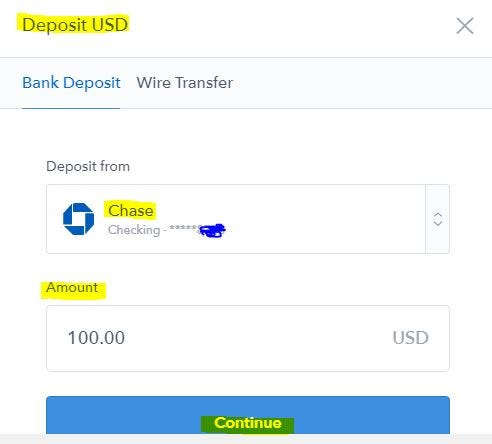The image size is (492, 444).
Task: Close the Deposit USD dialog
Action: pos(465,26)
